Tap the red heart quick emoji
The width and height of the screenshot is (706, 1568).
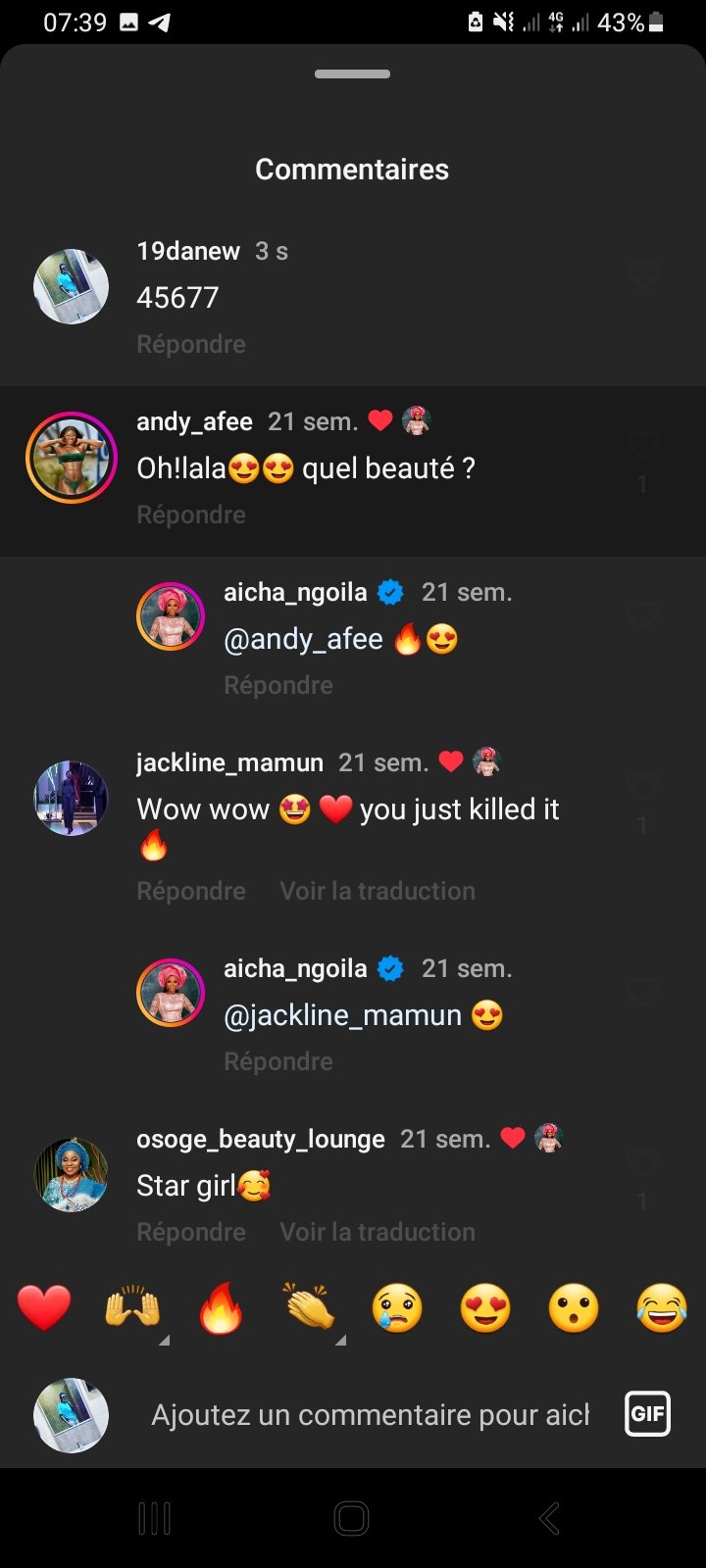tap(44, 1308)
